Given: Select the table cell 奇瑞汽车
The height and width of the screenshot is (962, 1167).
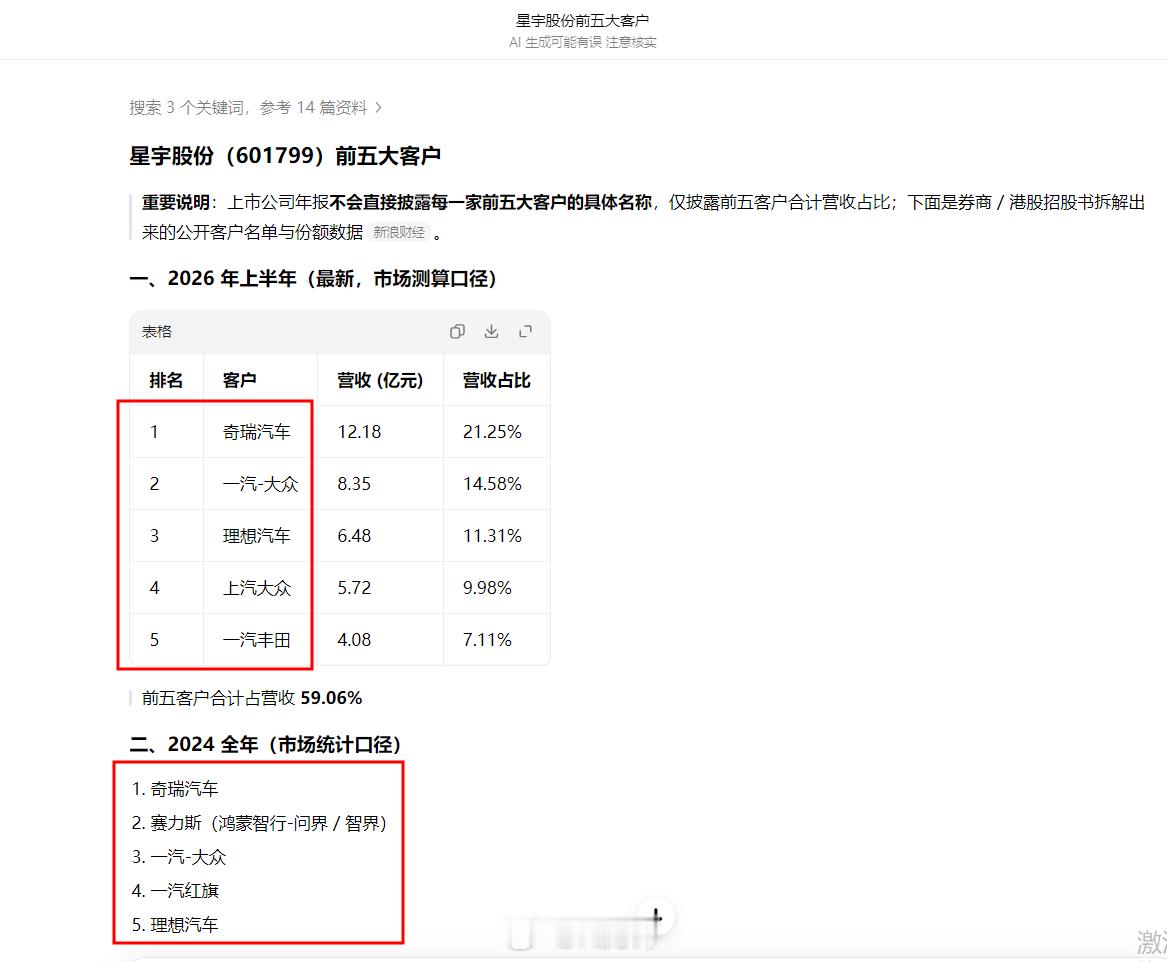Looking at the screenshot, I should coord(257,432).
